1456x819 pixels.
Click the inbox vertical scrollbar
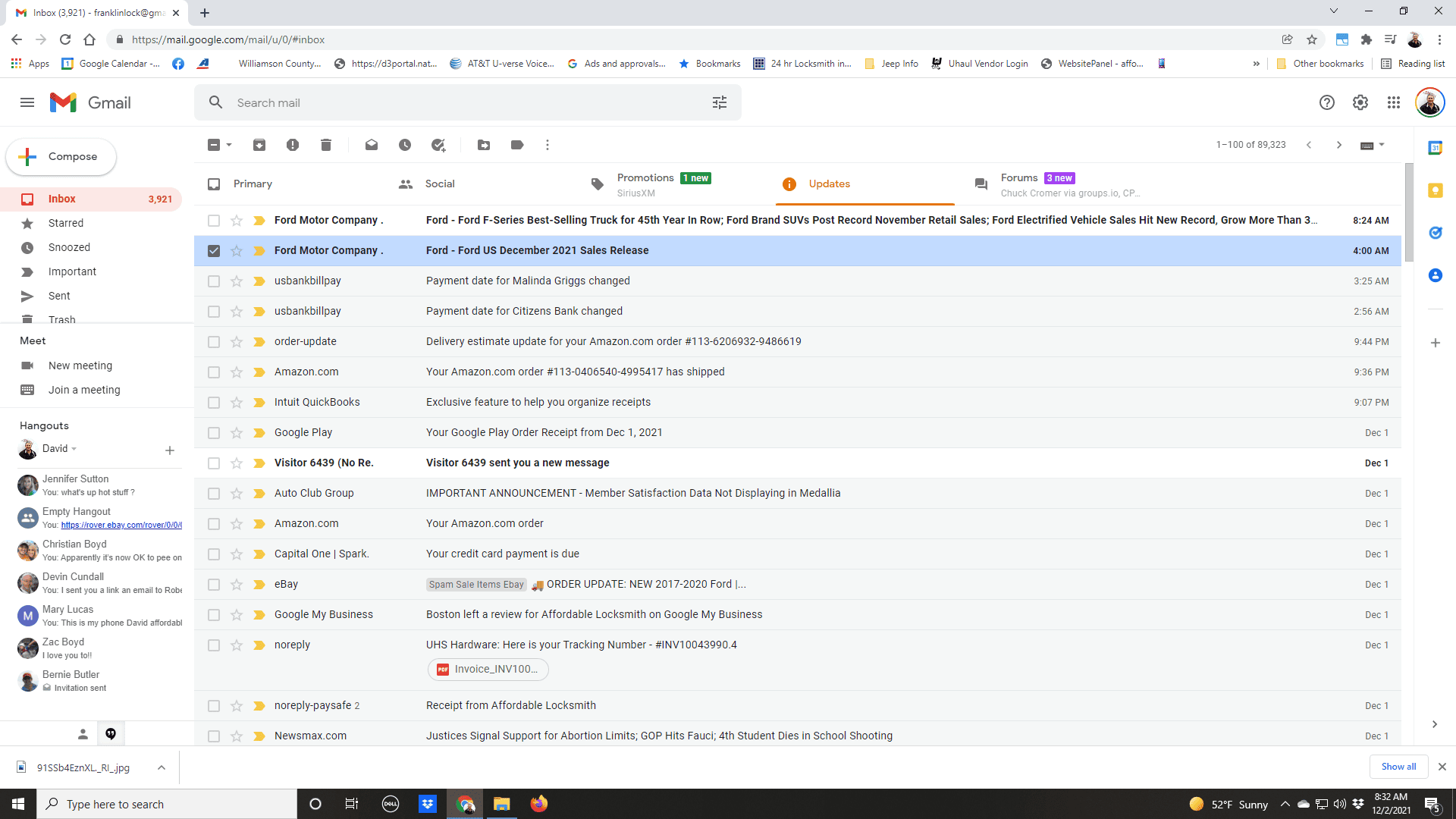click(x=1409, y=212)
